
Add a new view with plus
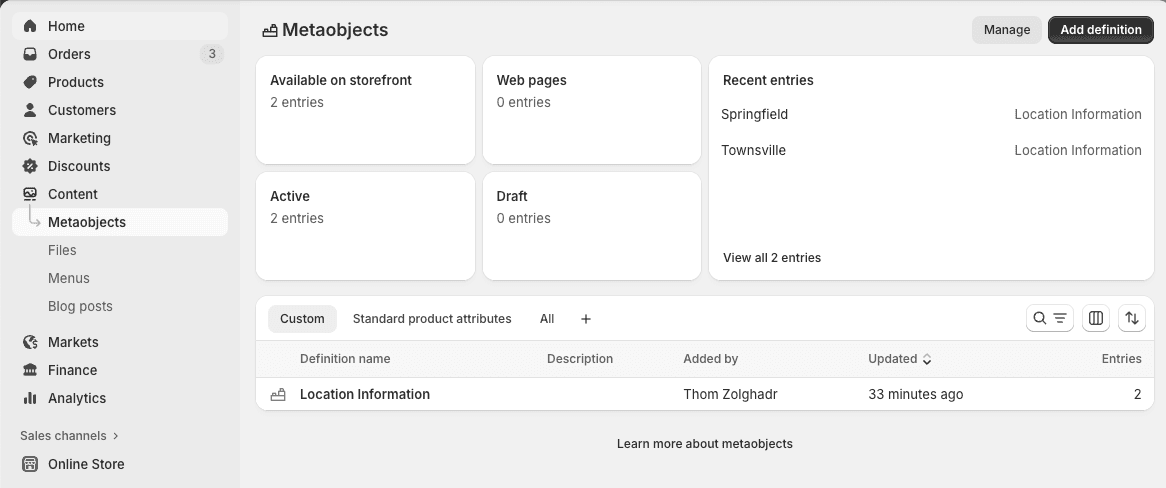click(586, 319)
